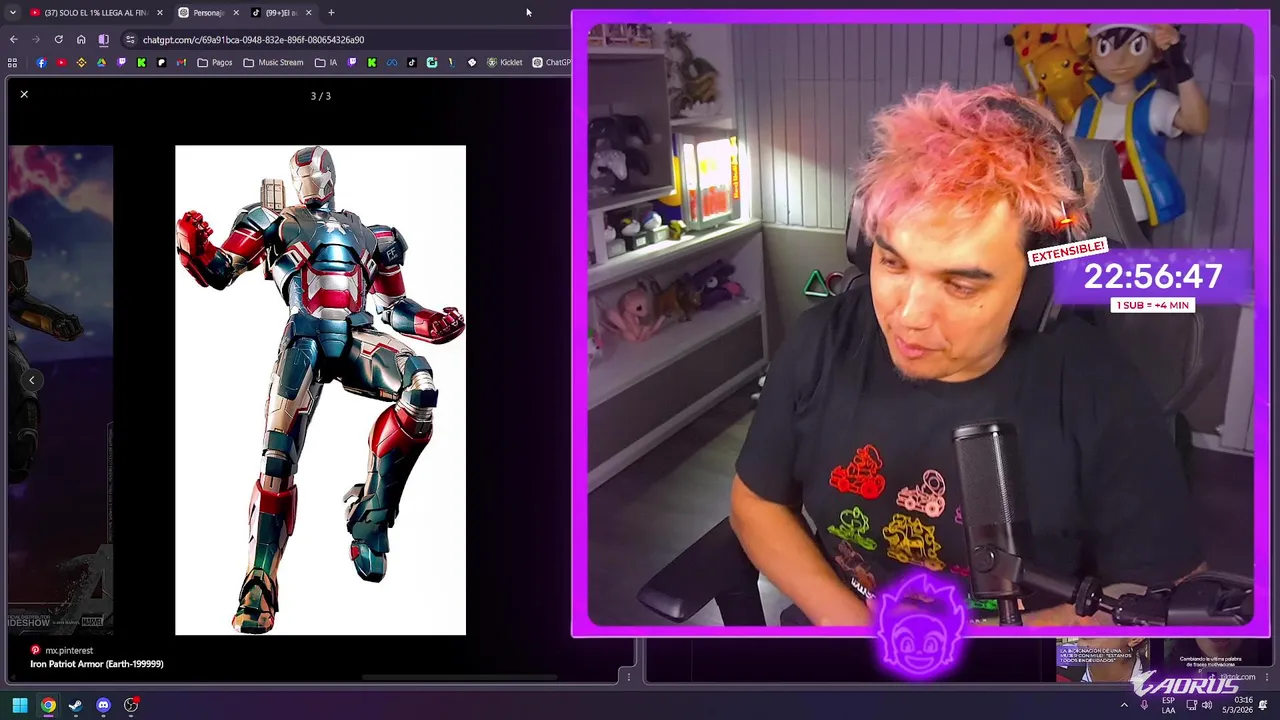Go back in browser history
The height and width of the screenshot is (720, 1280).
click(x=13, y=39)
